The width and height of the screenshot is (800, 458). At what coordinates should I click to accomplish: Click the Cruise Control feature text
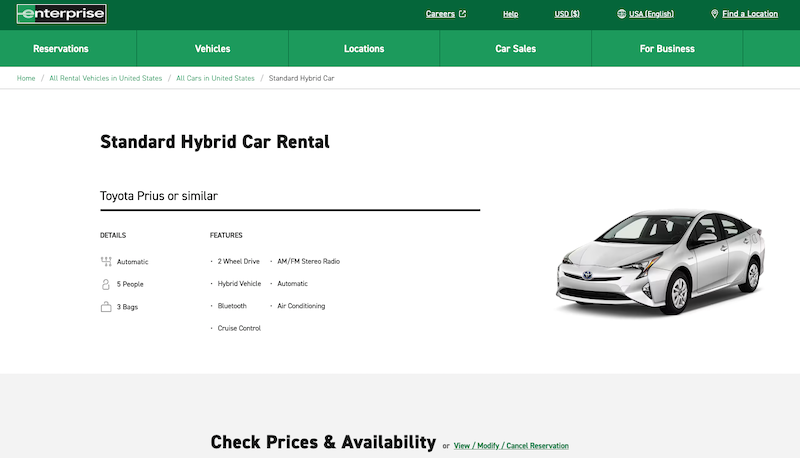[239, 328]
